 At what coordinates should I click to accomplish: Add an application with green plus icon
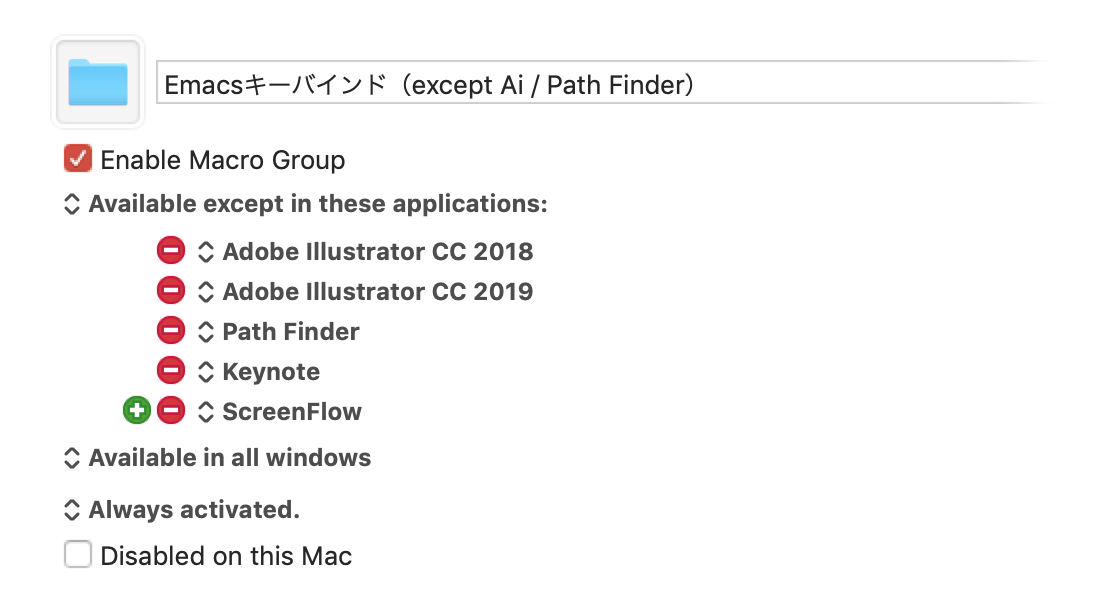[x=137, y=410]
